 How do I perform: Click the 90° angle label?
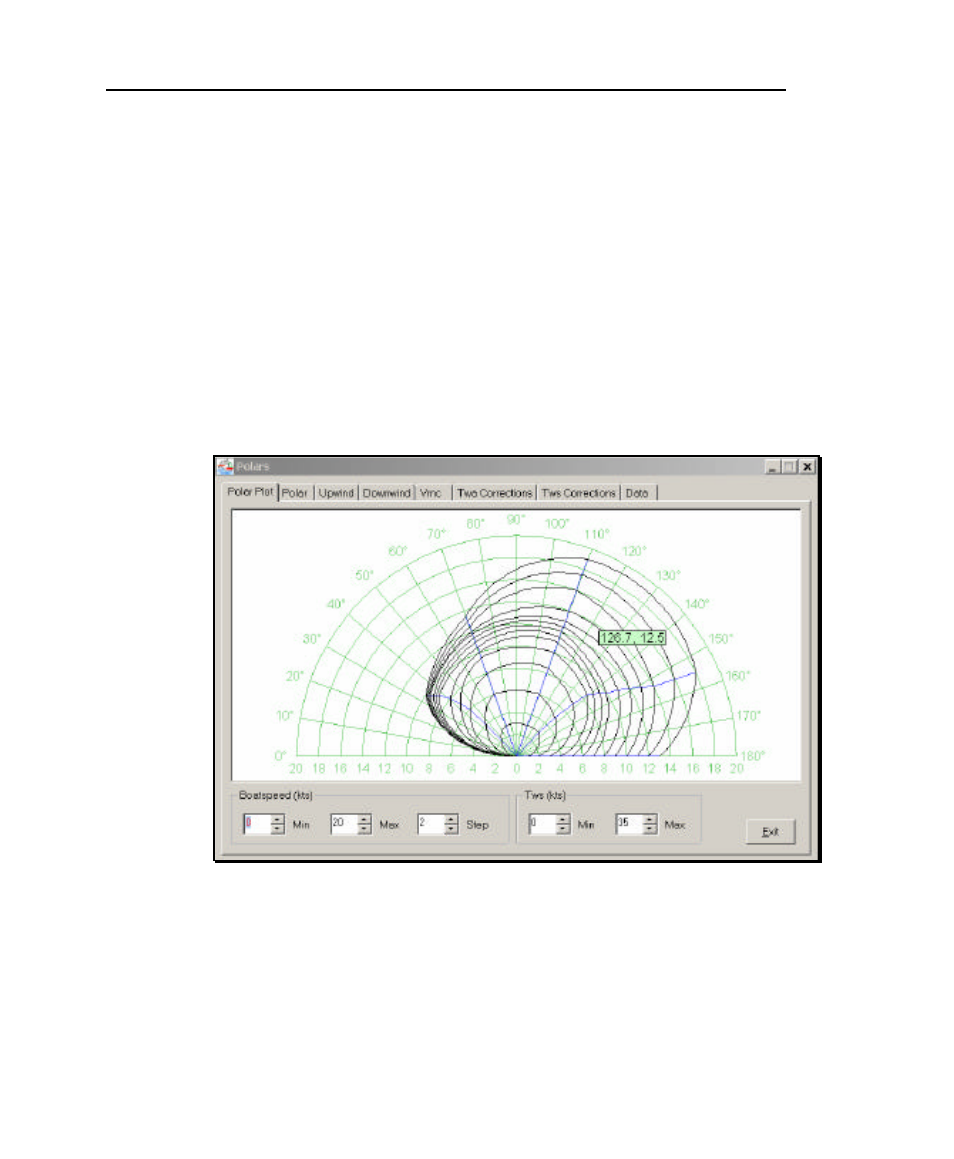(516, 520)
